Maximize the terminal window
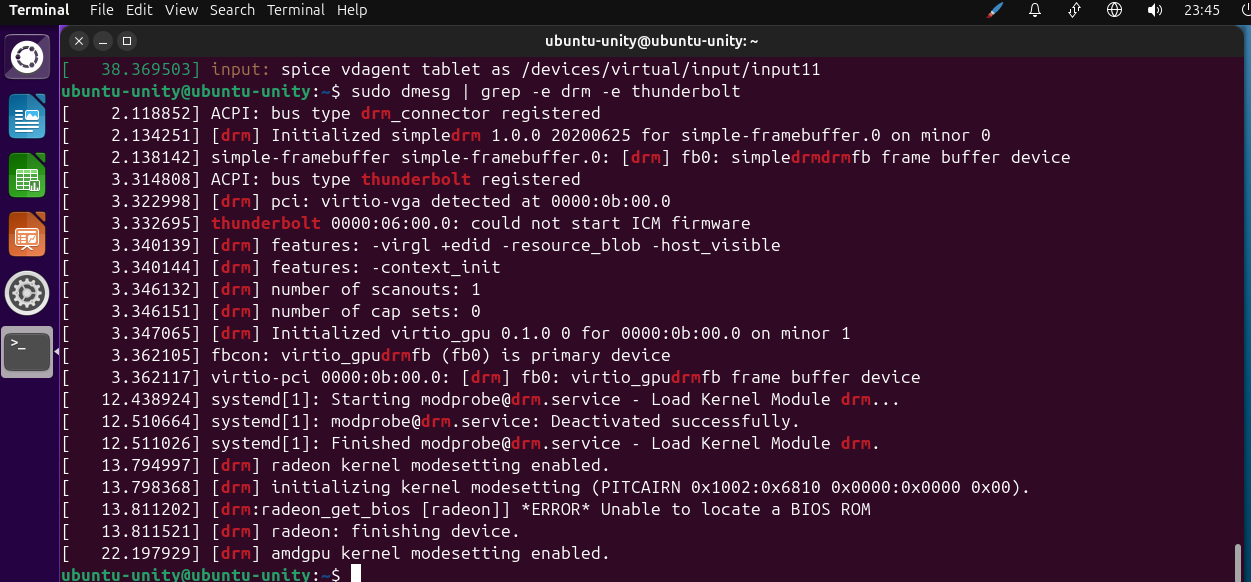 tap(126, 41)
